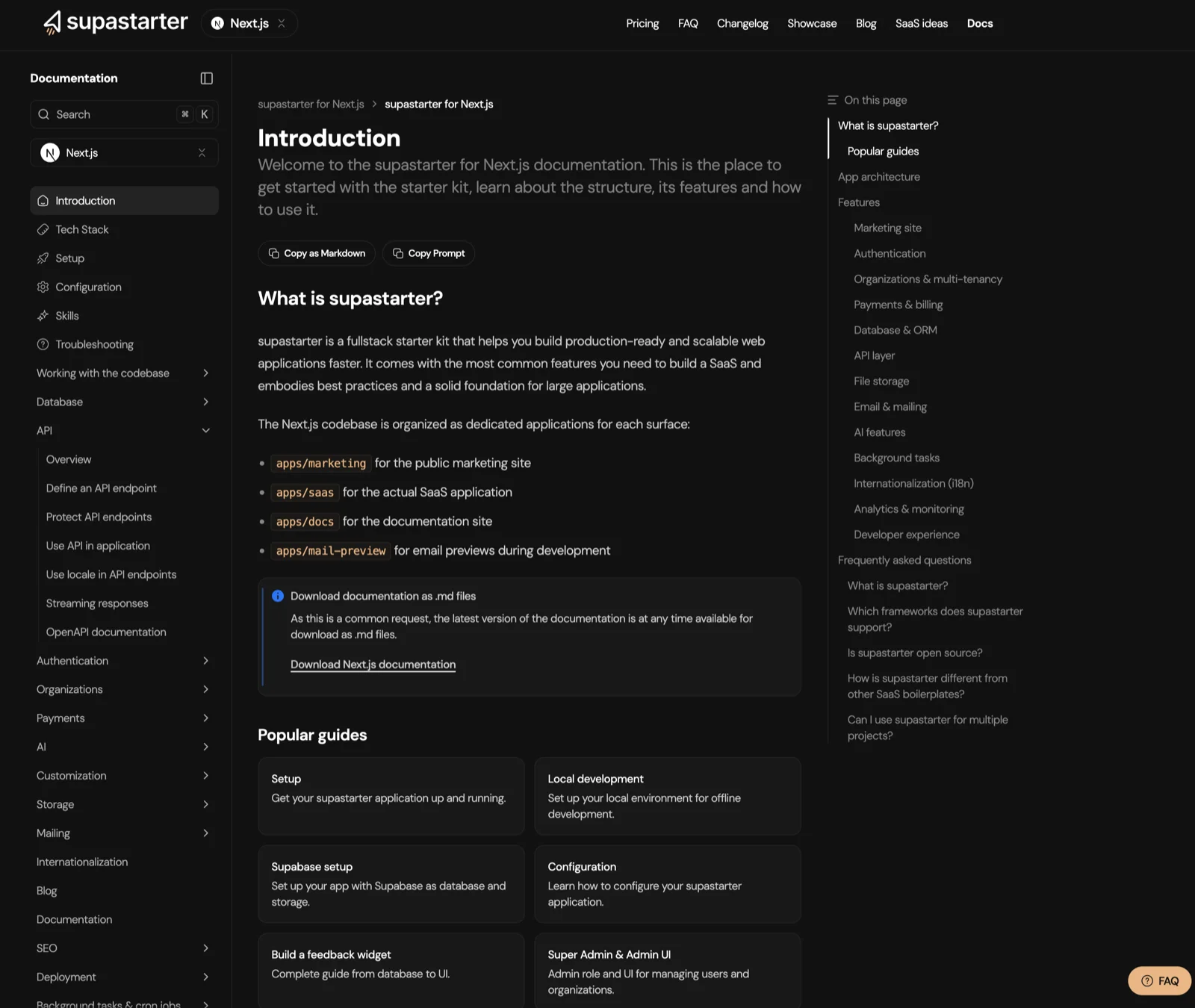1195x1008 pixels.
Task: Click the Introduction home icon
Action: point(43,201)
